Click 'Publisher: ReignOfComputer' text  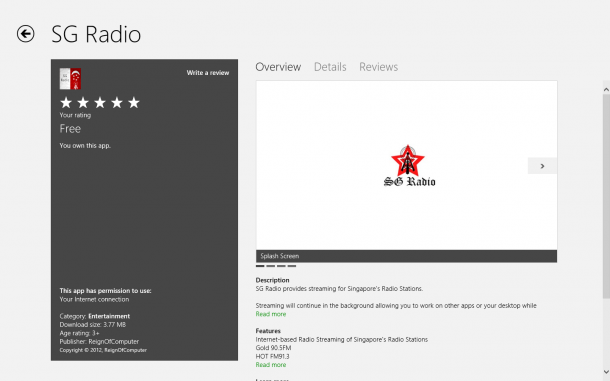coord(99,342)
